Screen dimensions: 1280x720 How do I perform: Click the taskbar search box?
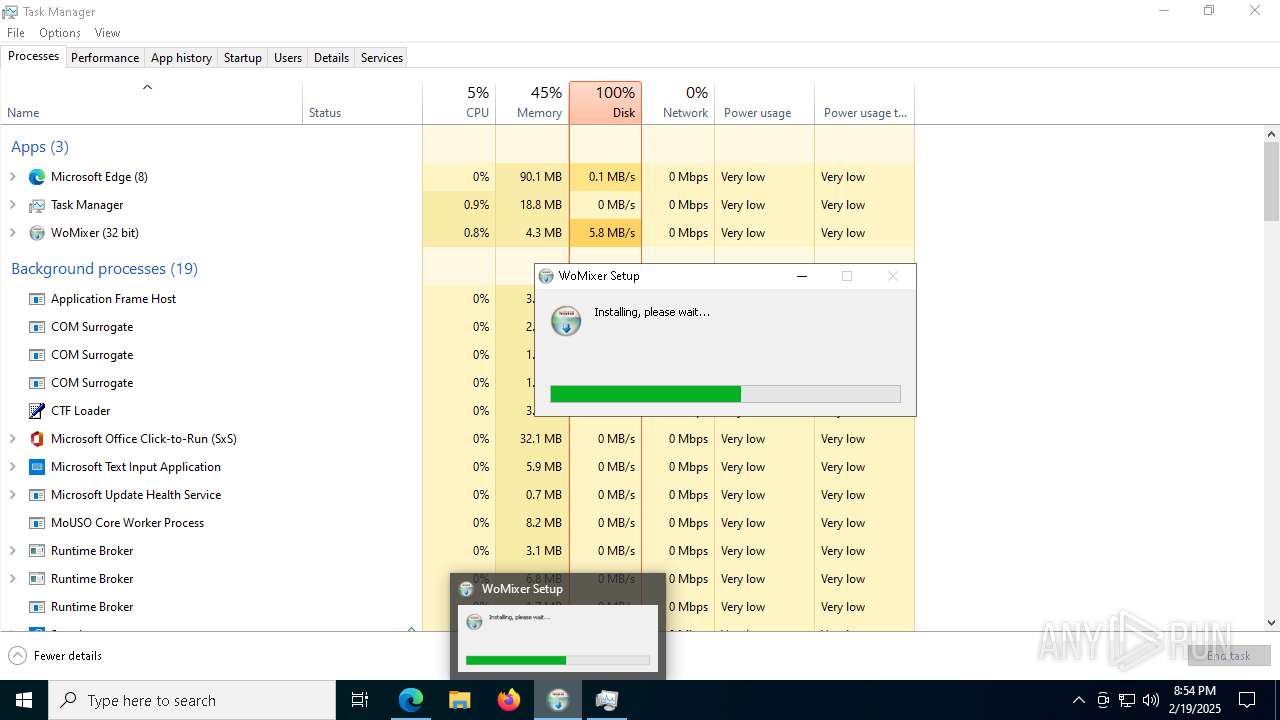[x=192, y=700]
